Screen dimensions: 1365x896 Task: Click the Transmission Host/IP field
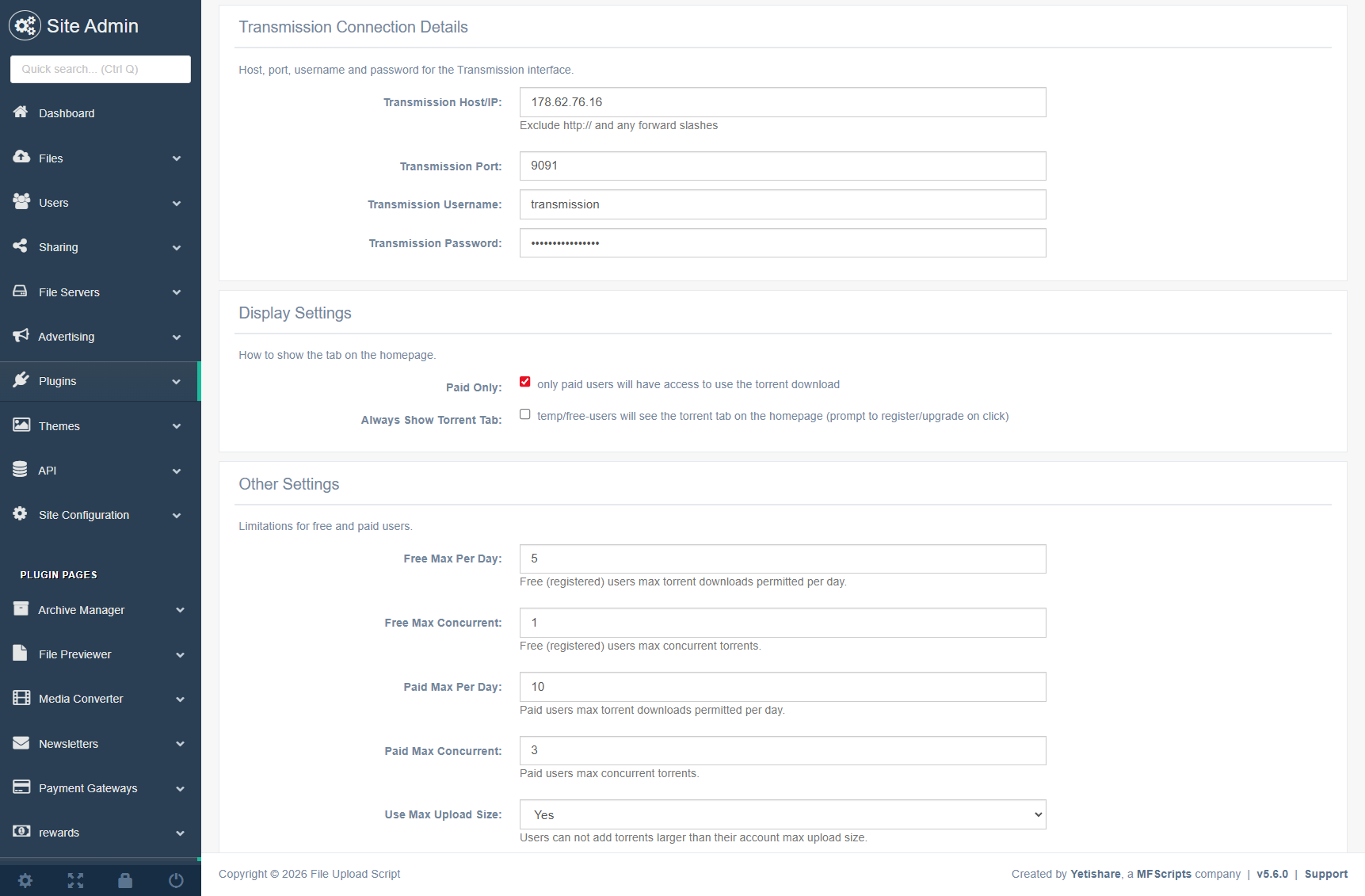pos(782,102)
